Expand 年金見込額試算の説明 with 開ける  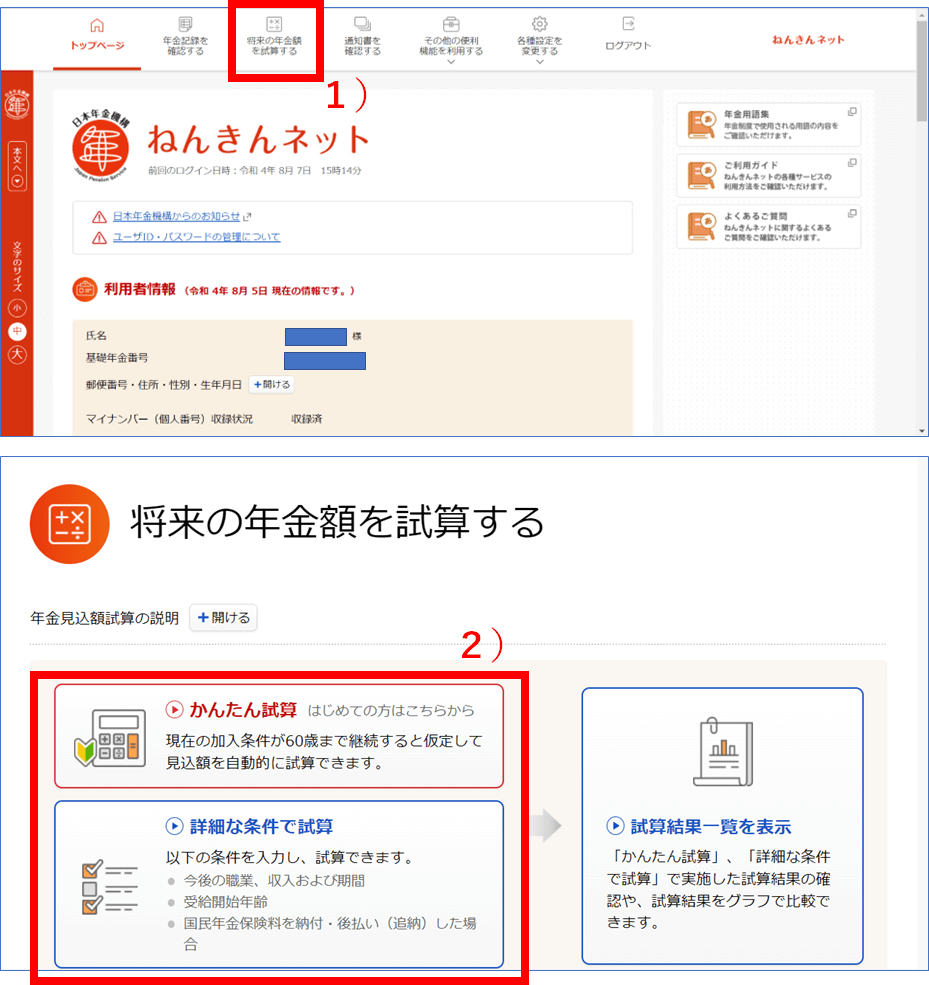pos(224,618)
